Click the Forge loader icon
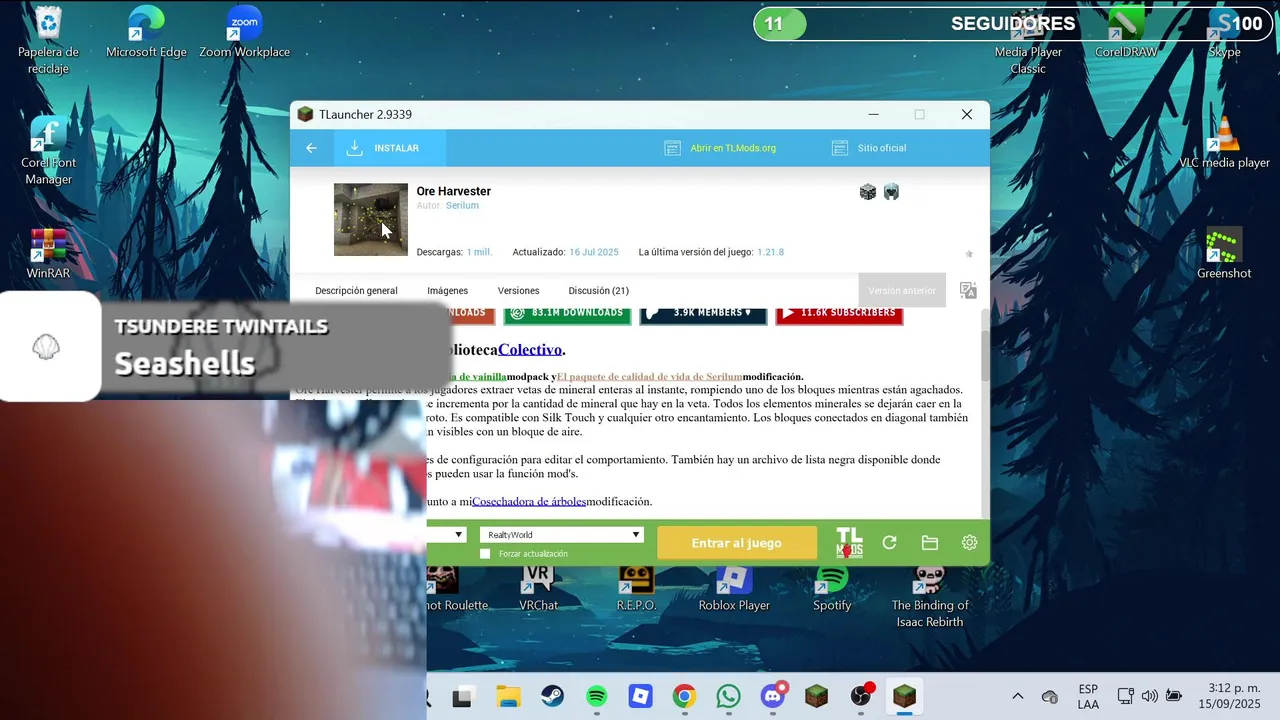 [x=868, y=192]
